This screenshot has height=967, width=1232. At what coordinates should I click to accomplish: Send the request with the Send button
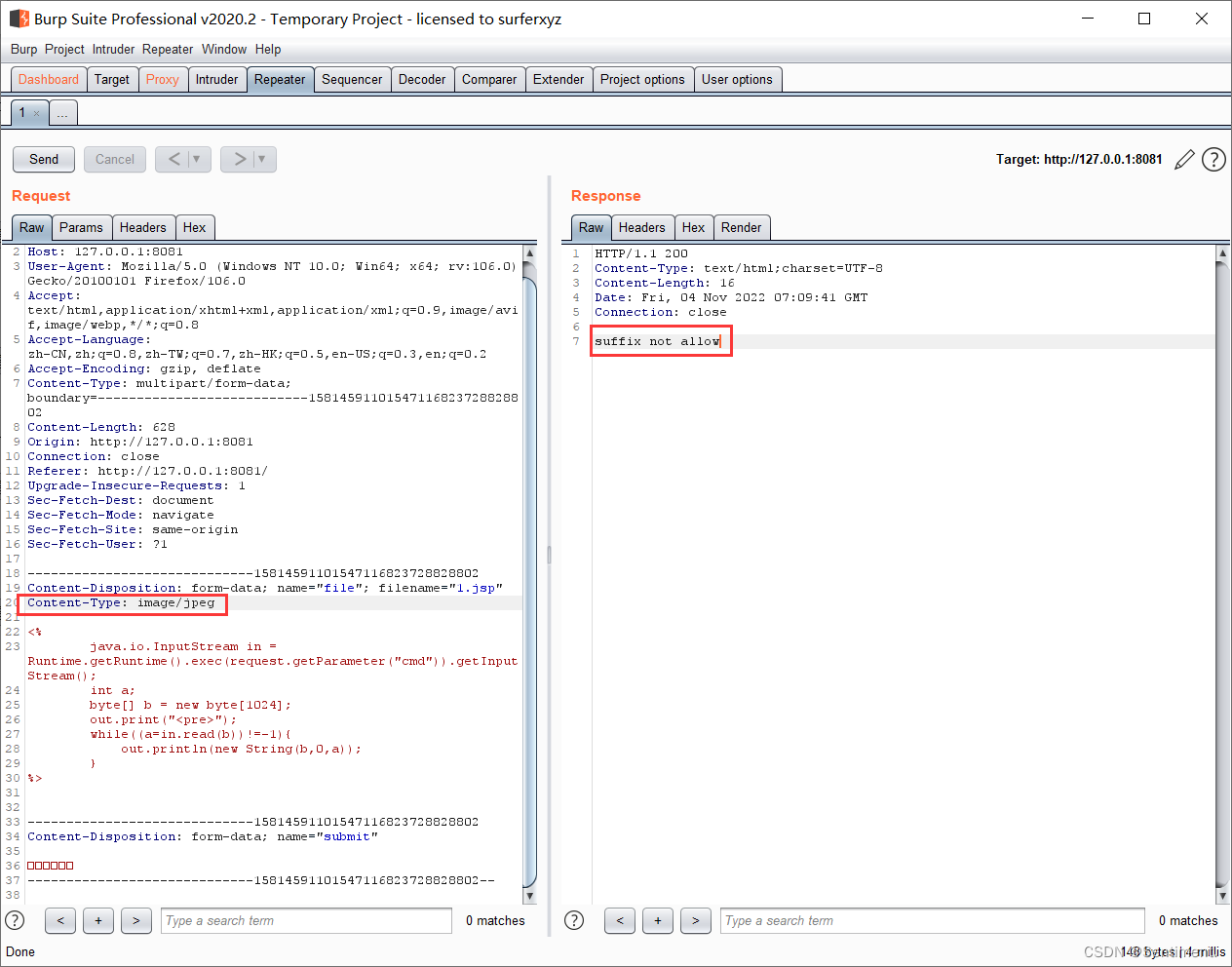pos(44,159)
